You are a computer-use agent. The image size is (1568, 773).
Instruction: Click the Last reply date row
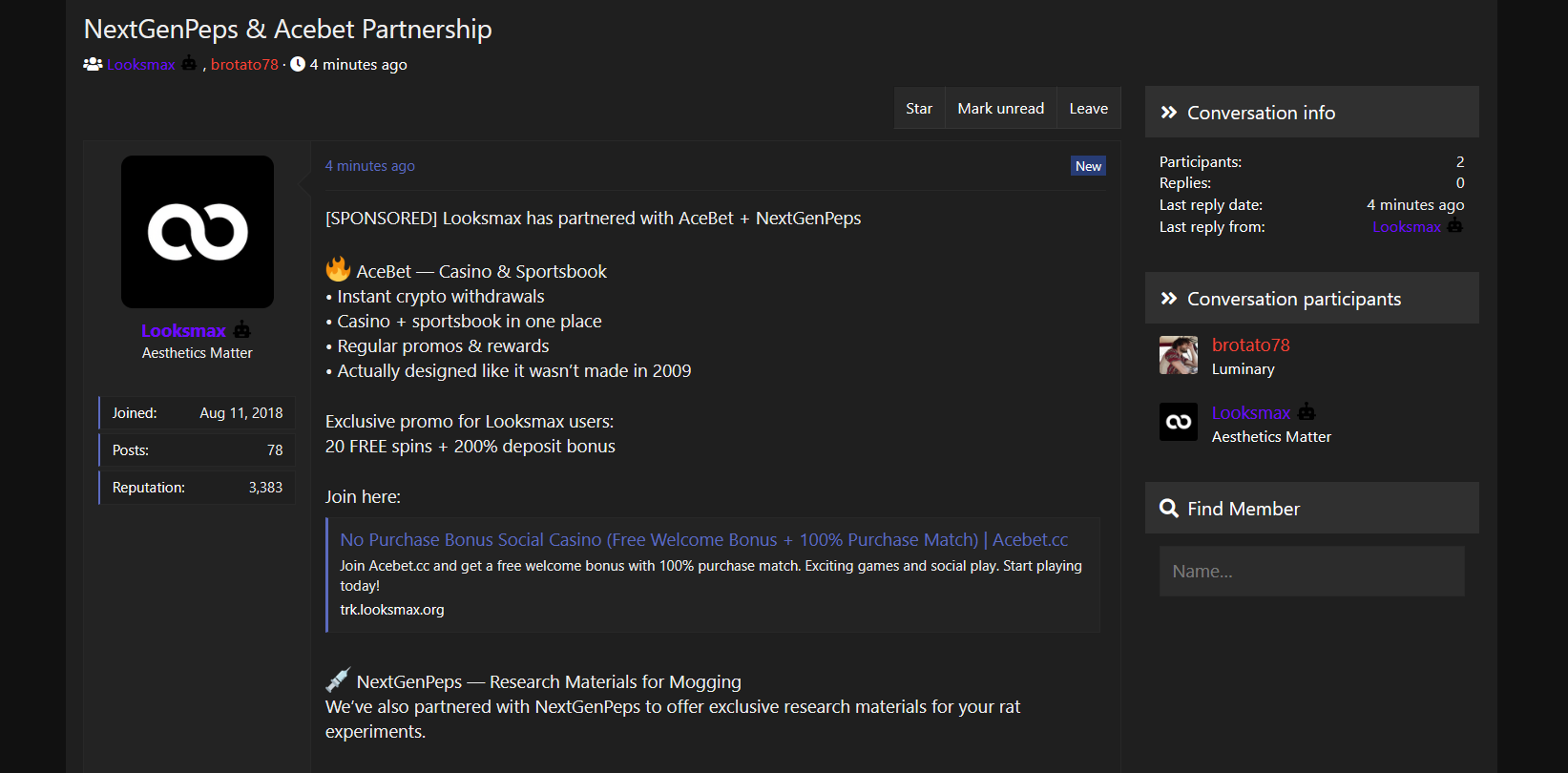coord(1312,205)
